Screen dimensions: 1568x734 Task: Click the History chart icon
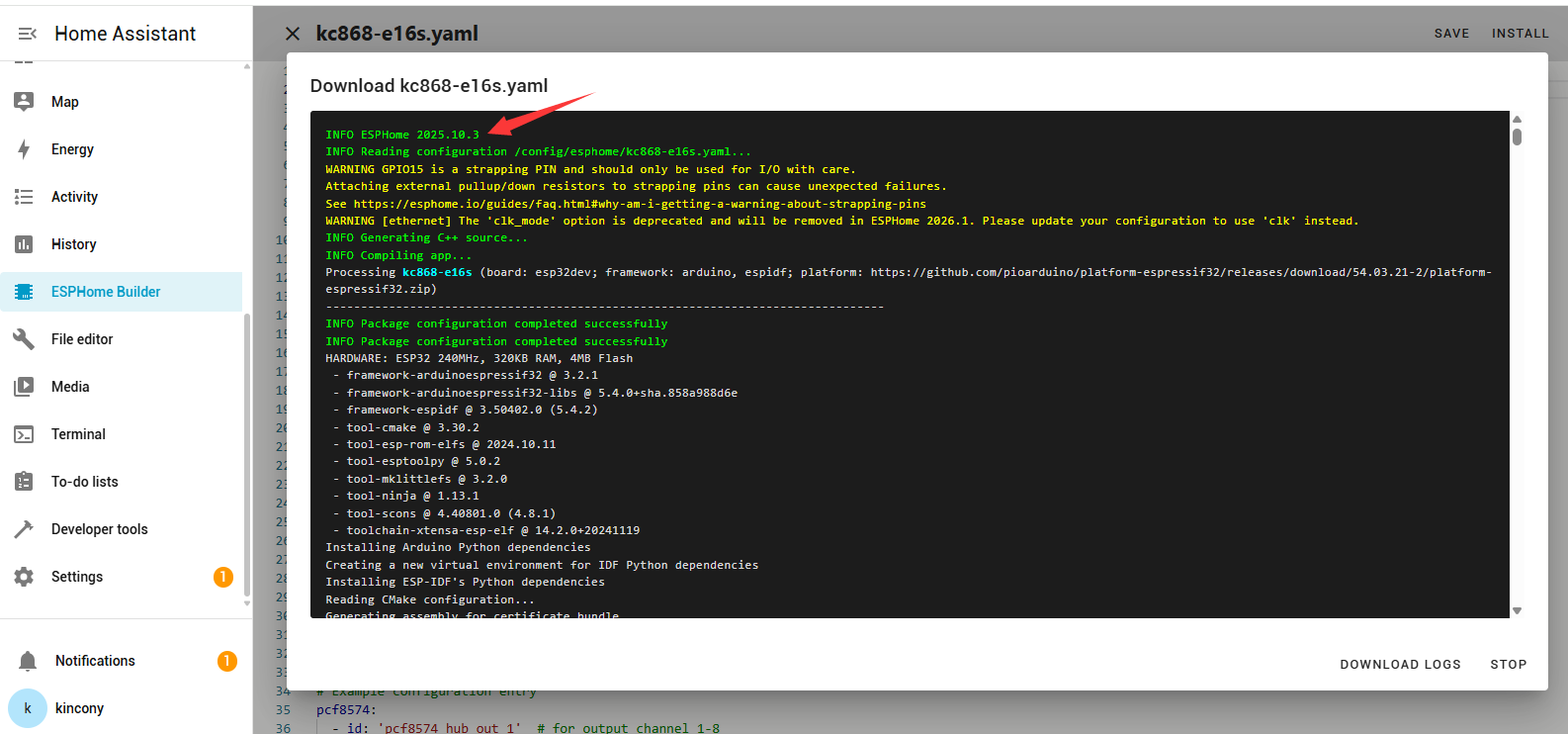(25, 244)
